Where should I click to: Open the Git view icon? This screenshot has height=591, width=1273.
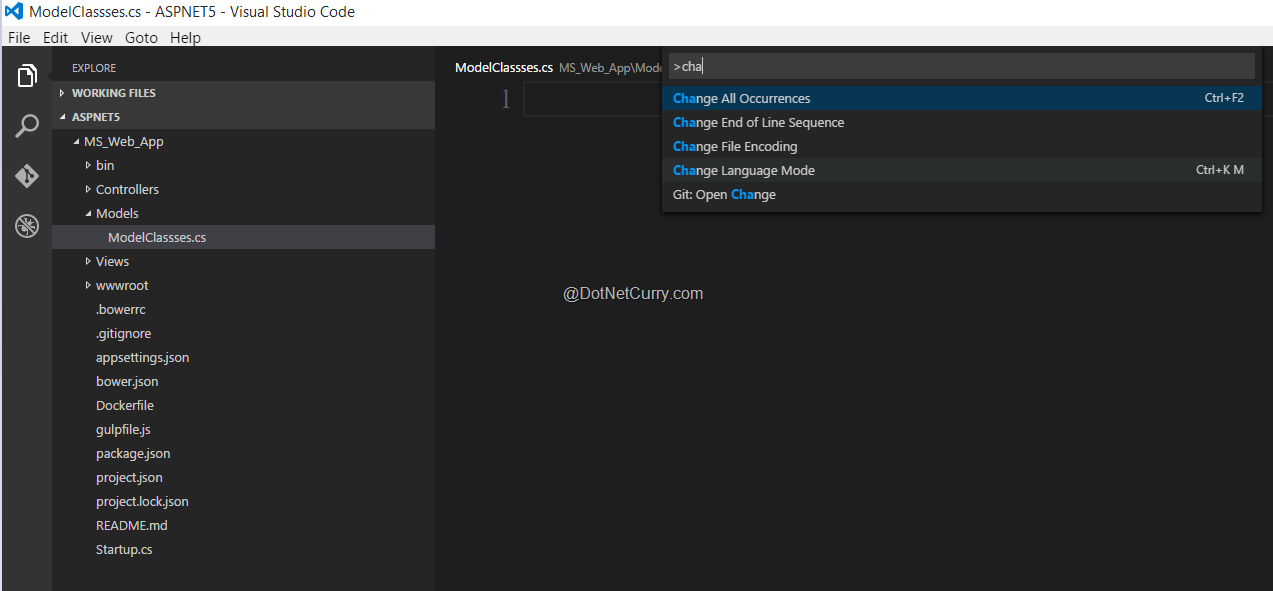point(27,176)
